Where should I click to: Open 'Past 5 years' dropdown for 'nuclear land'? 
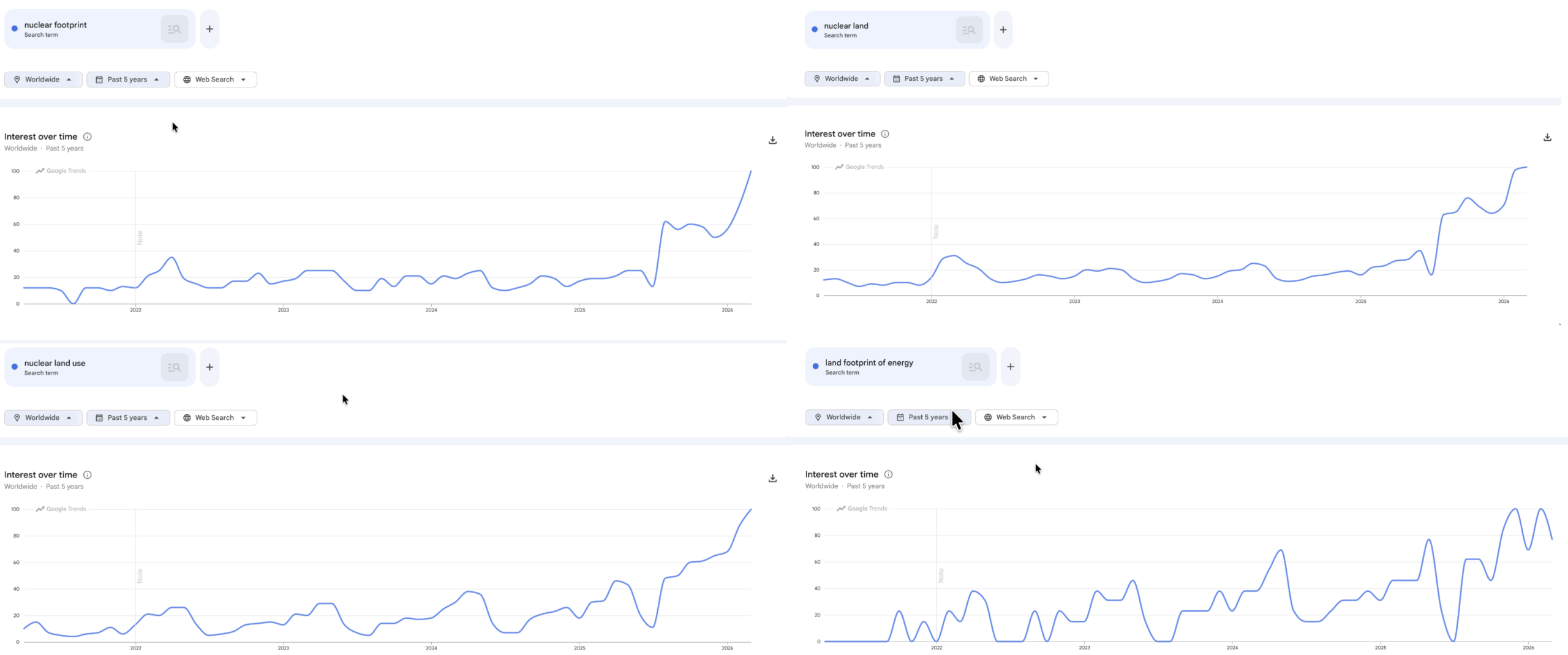point(924,79)
